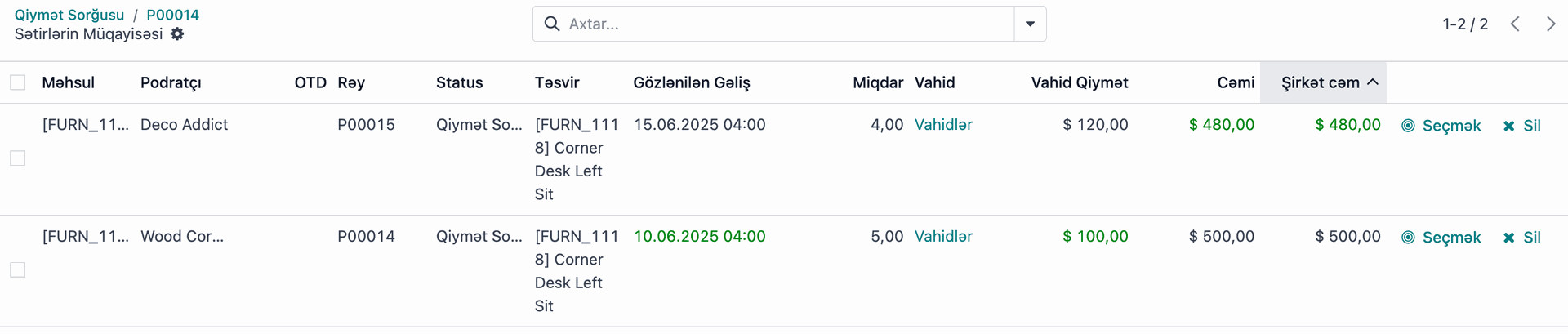Check the Wood Corner row checkbox
Viewport: 1568px width, 334px height.
tap(18, 270)
